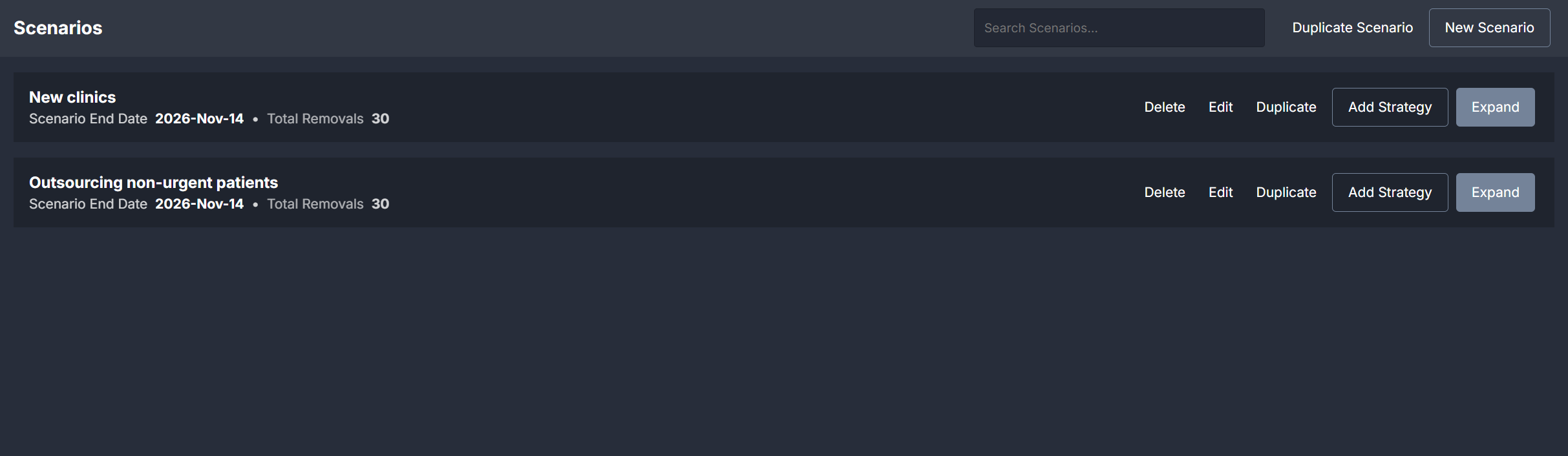This screenshot has width=1568, height=456.
Task: Edit the New clinics scenario
Action: (x=1220, y=107)
